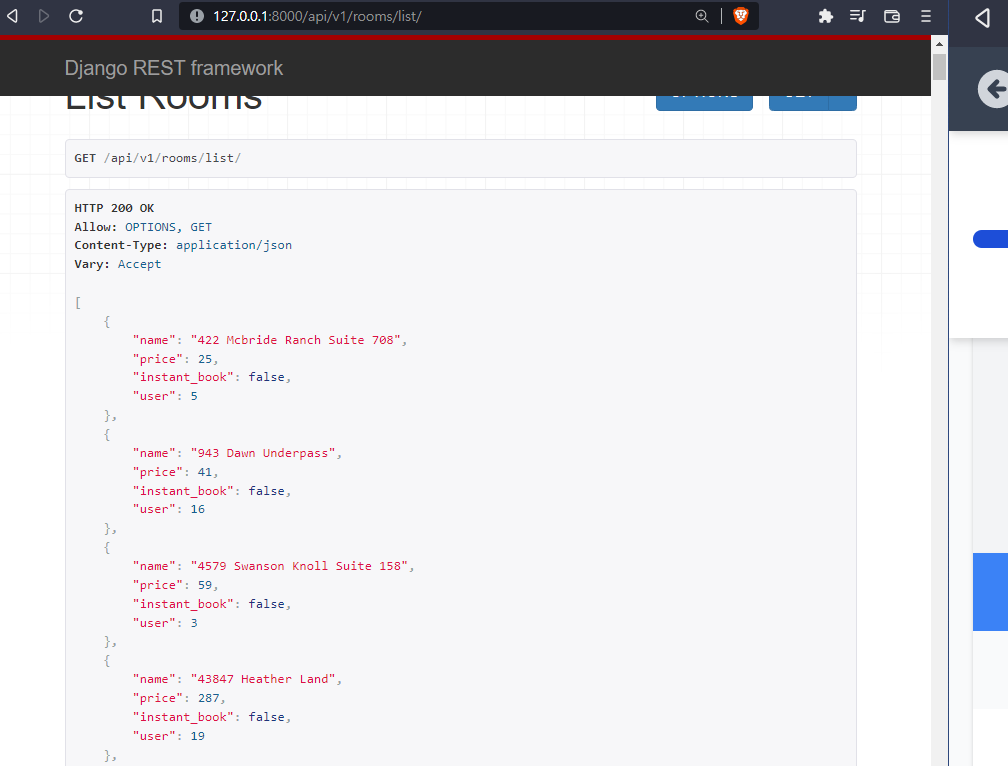Viewport: 1008px width, 766px height.
Task: Click the user value 5
Action: coord(194,396)
